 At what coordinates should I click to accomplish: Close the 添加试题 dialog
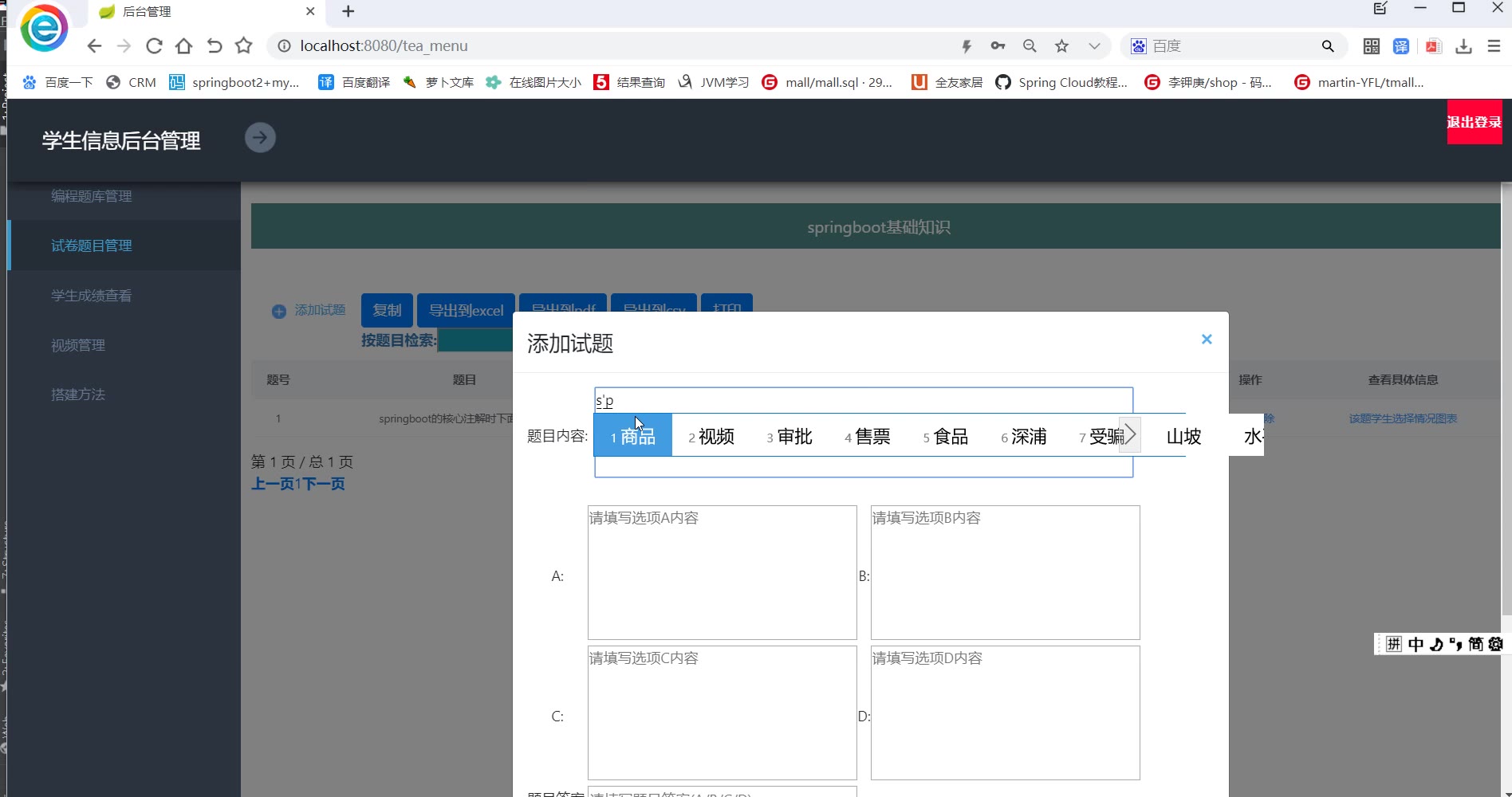(x=1207, y=340)
